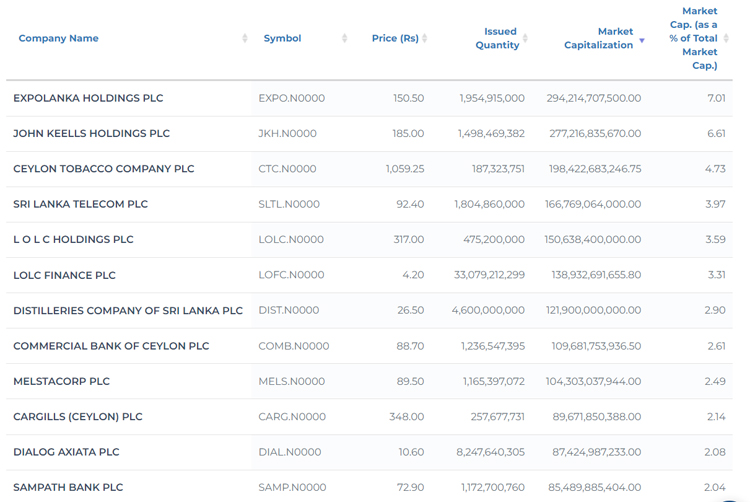This screenshot has height=502, width=750.
Task: Click issued quantity 1,954,915,000
Action: [492, 98]
